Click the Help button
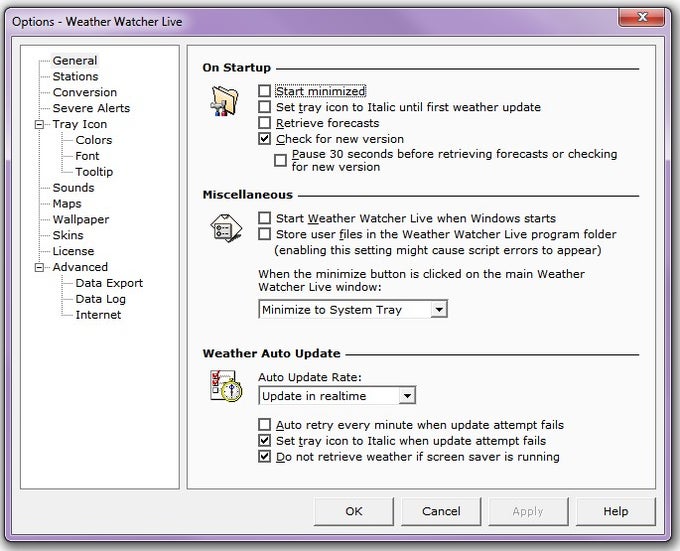This screenshot has width=680, height=551. [616, 511]
